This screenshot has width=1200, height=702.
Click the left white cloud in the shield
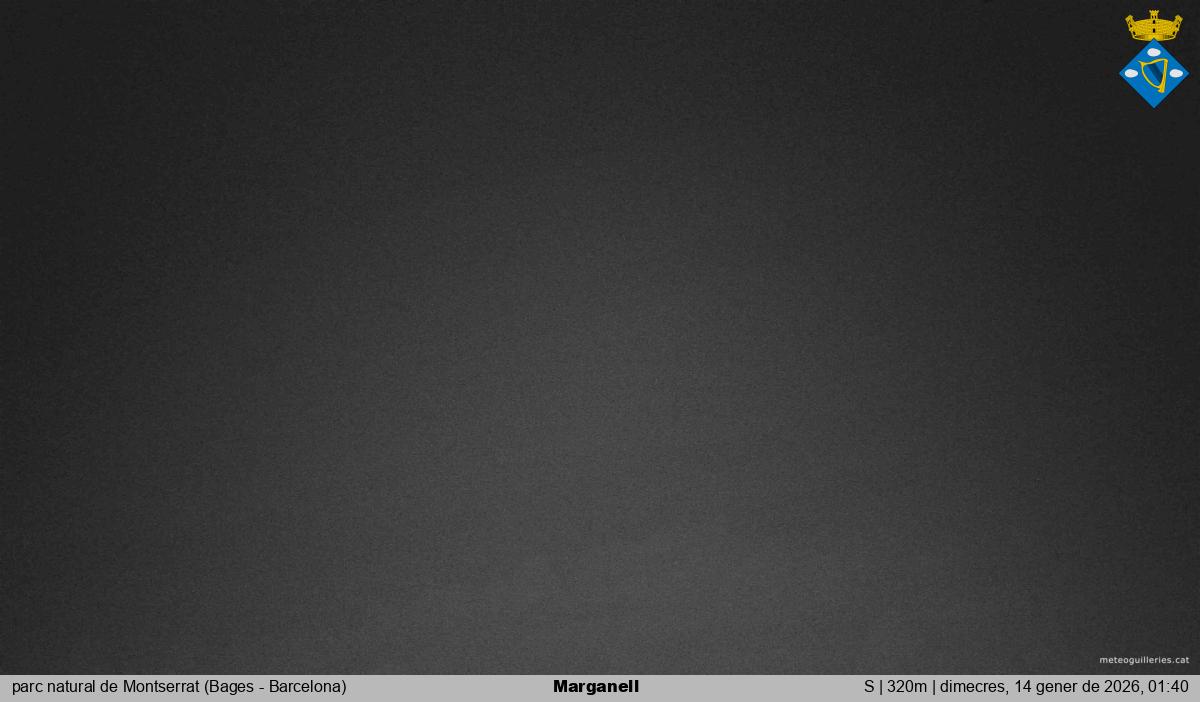pos(1131,73)
